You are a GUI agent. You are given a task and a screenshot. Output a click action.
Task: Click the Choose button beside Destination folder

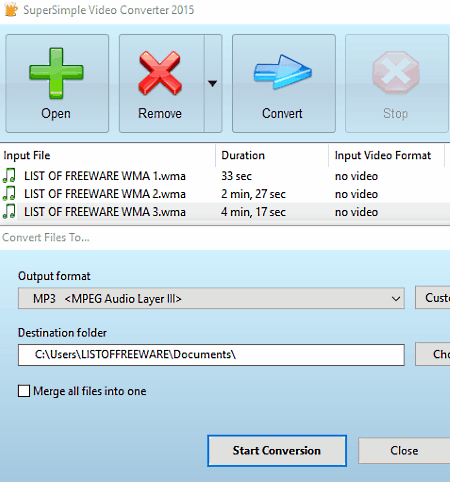click(x=433, y=354)
